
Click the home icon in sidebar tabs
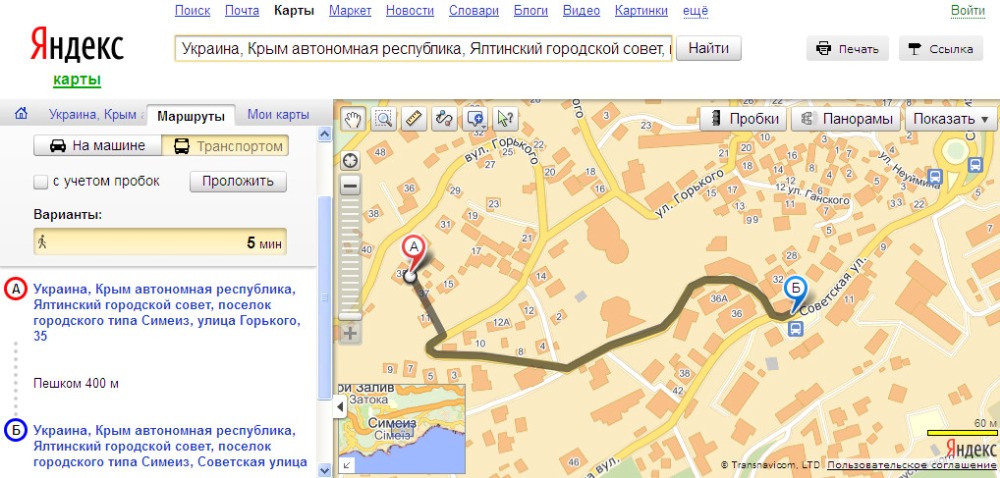(x=22, y=114)
